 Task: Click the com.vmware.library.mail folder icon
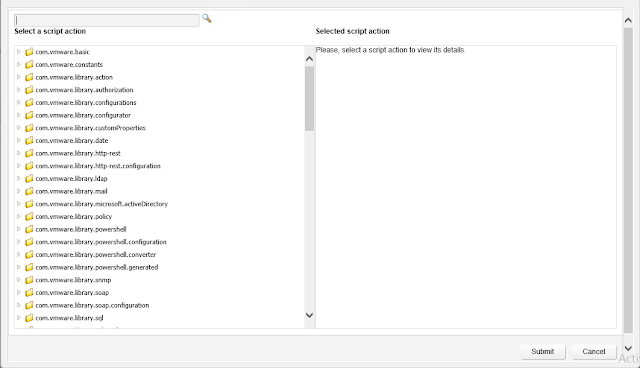point(29,191)
